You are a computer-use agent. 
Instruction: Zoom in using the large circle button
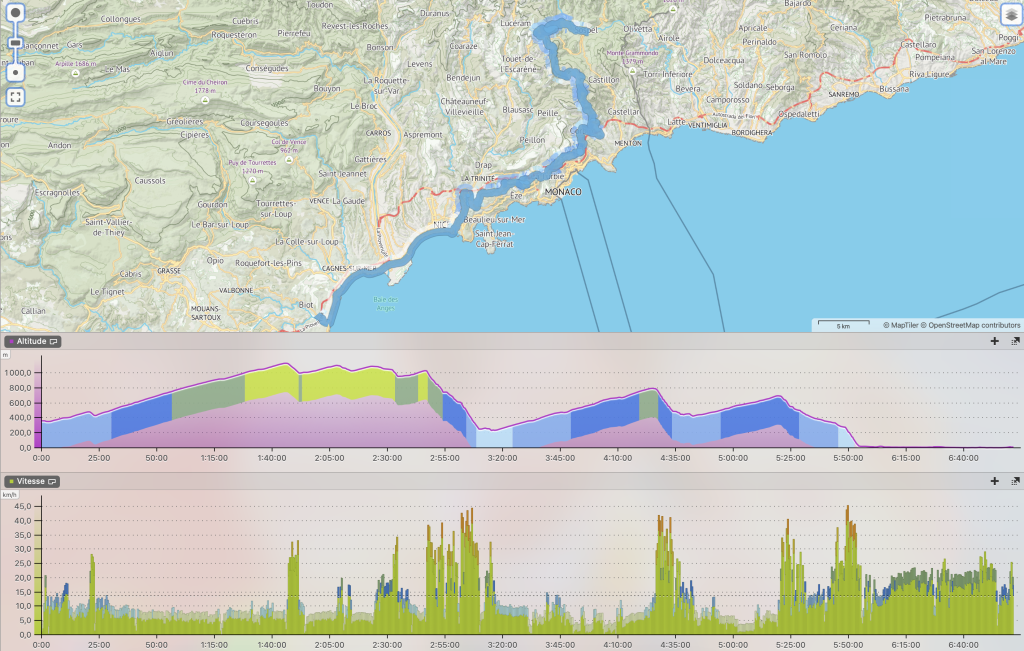(x=16, y=13)
